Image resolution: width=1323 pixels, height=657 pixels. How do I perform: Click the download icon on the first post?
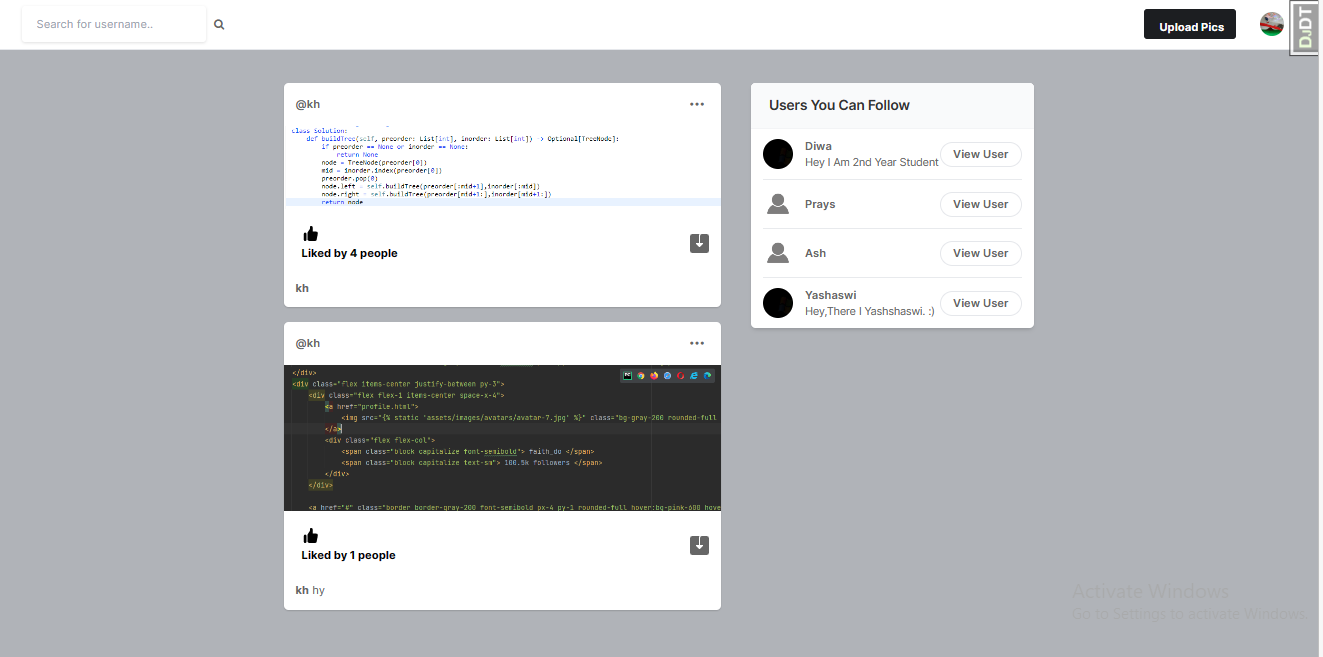[699, 243]
